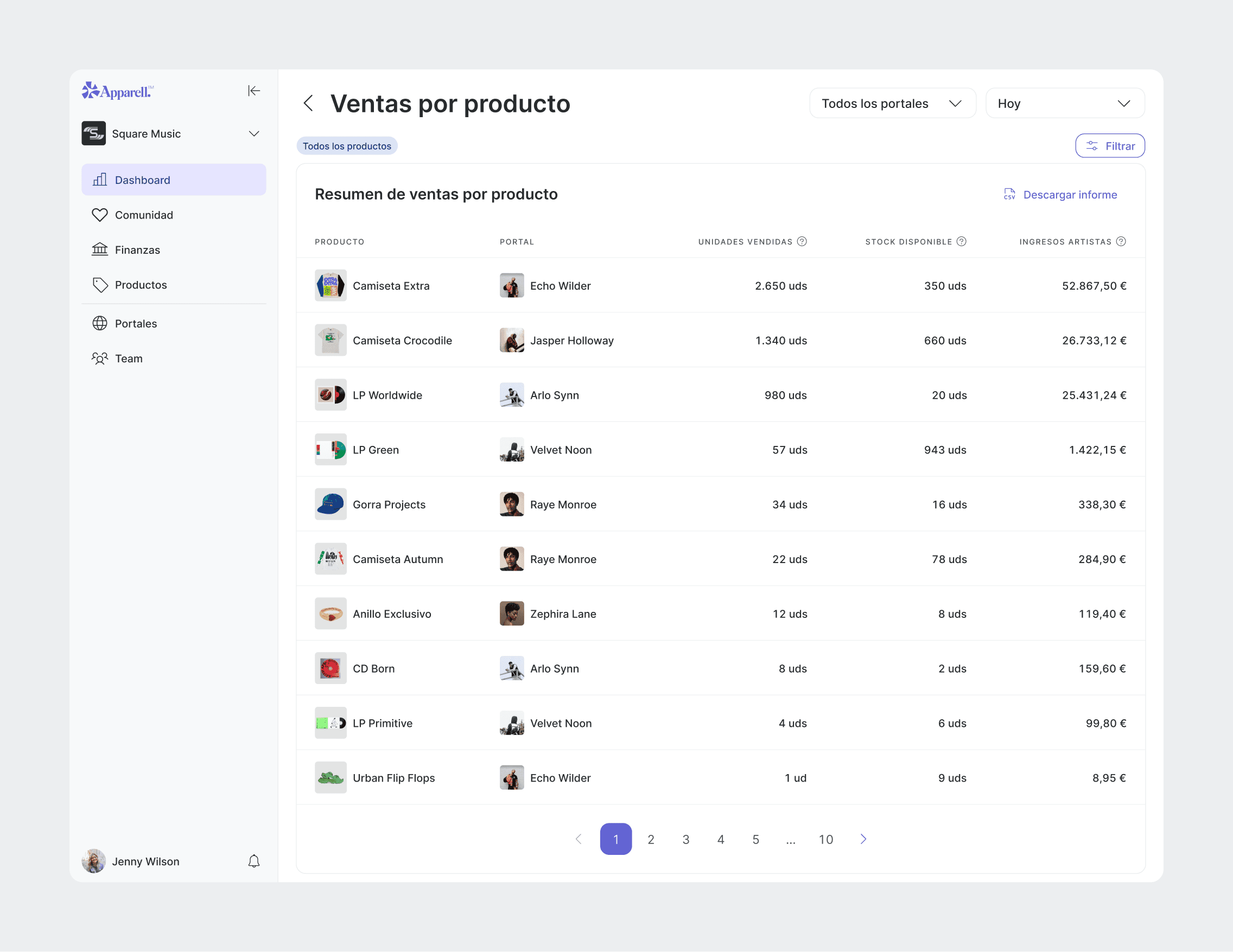Viewport: 1233px width, 952px height.
Task: Click the help icon next to Stock Disponible
Action: [x=962, y=241]
